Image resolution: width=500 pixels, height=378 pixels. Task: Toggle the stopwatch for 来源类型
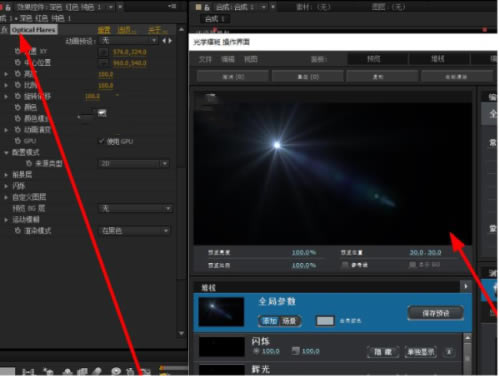pos(29,163)
